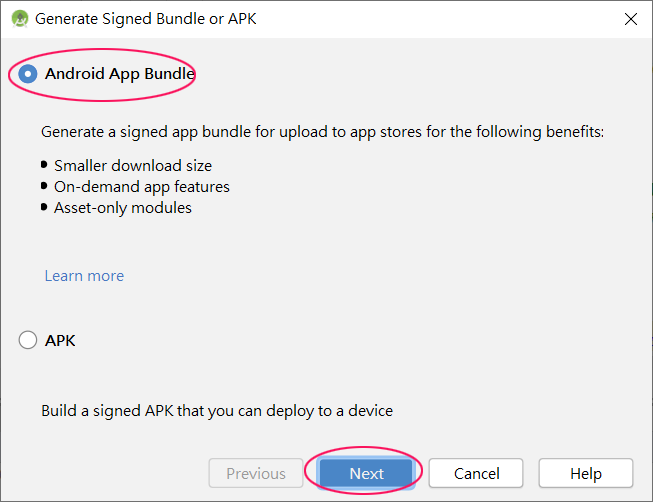Proceed with the Next button
This screenshot has height=502, width=653.
366,473
